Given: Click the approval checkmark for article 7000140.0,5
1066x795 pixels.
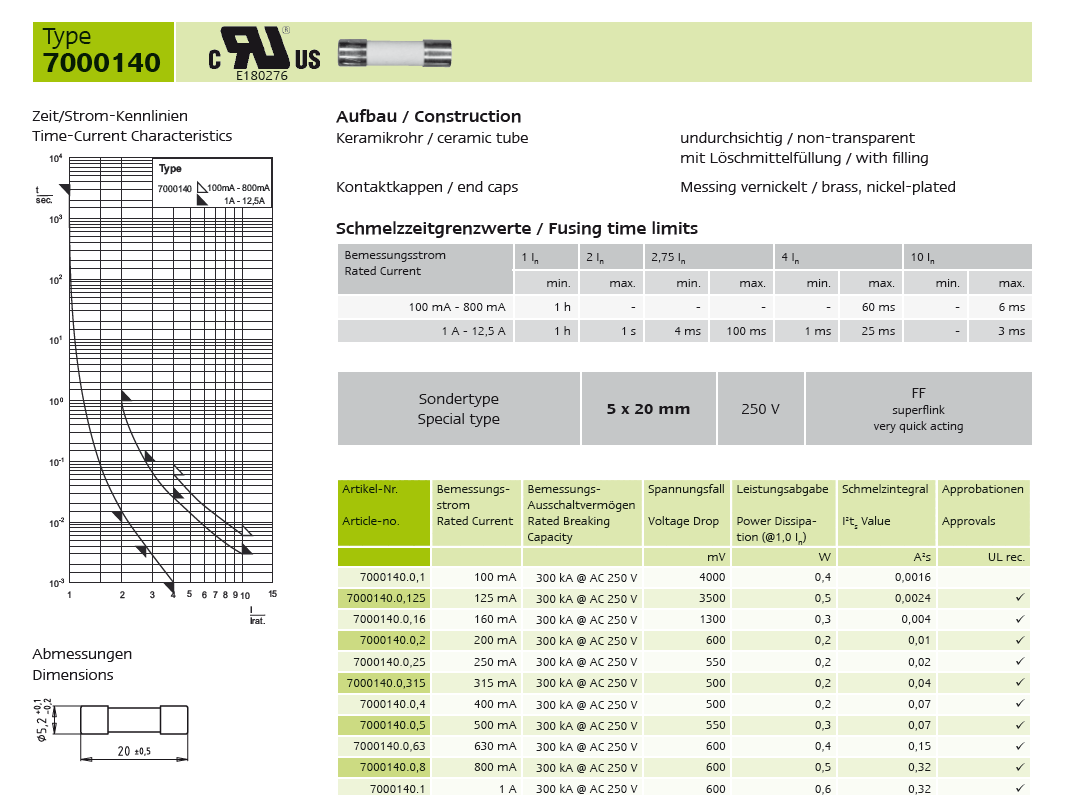Looking at the screenshot, I should (x=1019, y=725).
